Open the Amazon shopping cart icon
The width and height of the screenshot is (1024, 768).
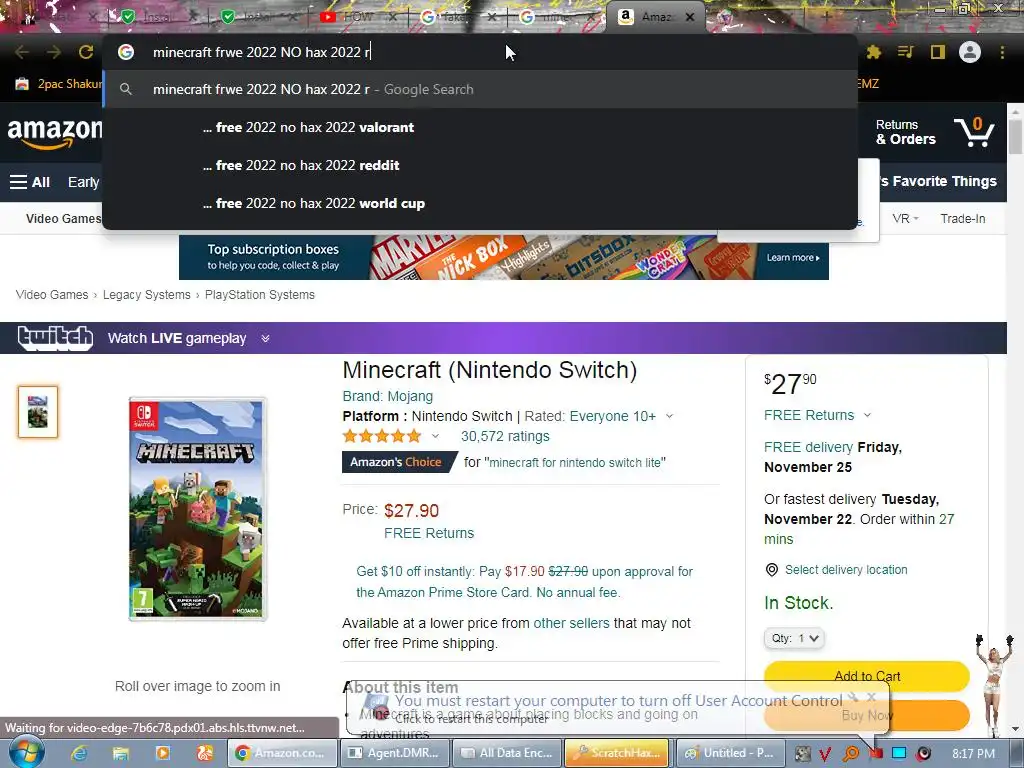(x=974, y=131)
